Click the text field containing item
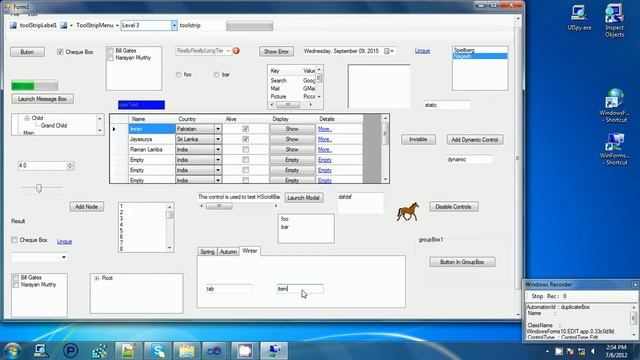 point(300,289)
